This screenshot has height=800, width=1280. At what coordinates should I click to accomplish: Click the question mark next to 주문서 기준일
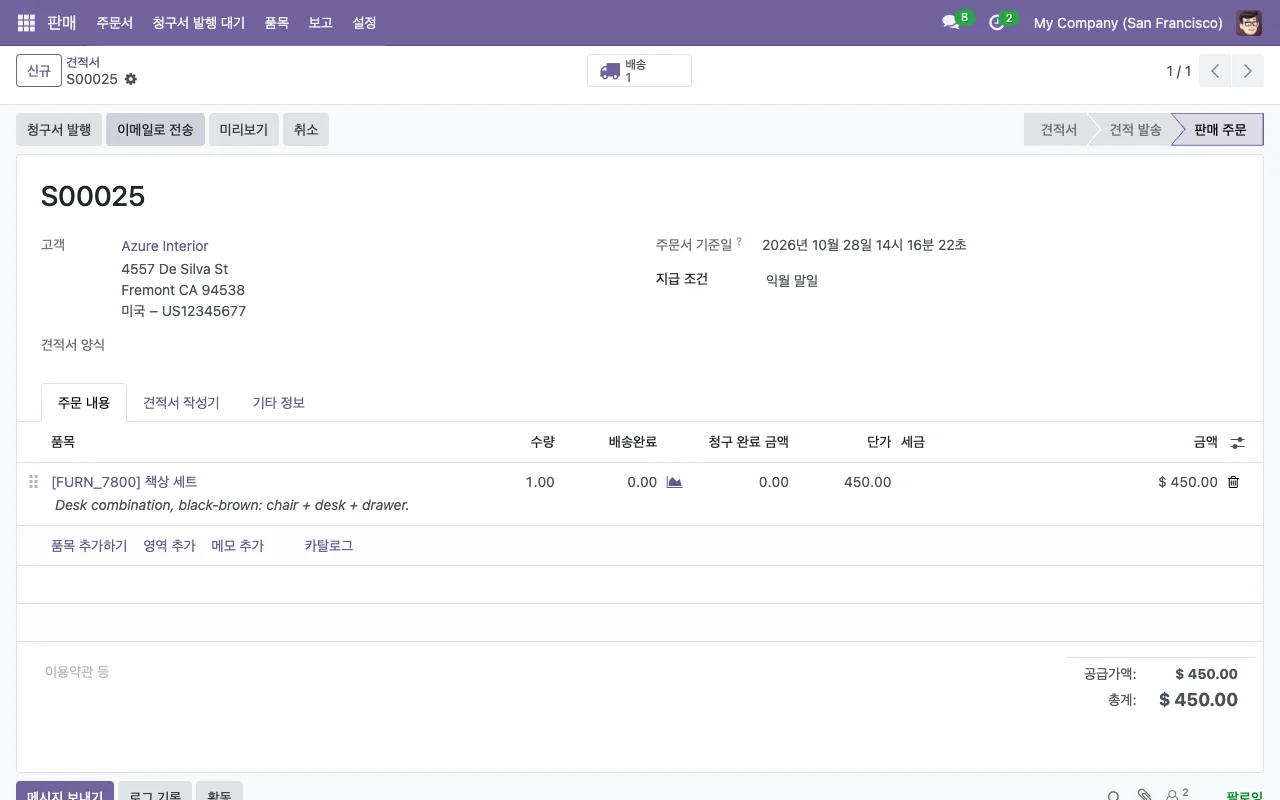[739, 241]
